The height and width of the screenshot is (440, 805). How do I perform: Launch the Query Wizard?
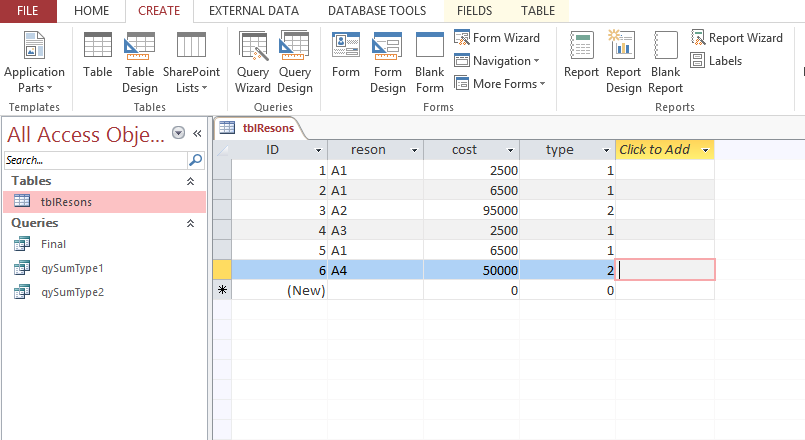pyautogui.click(x=253, y=62)
